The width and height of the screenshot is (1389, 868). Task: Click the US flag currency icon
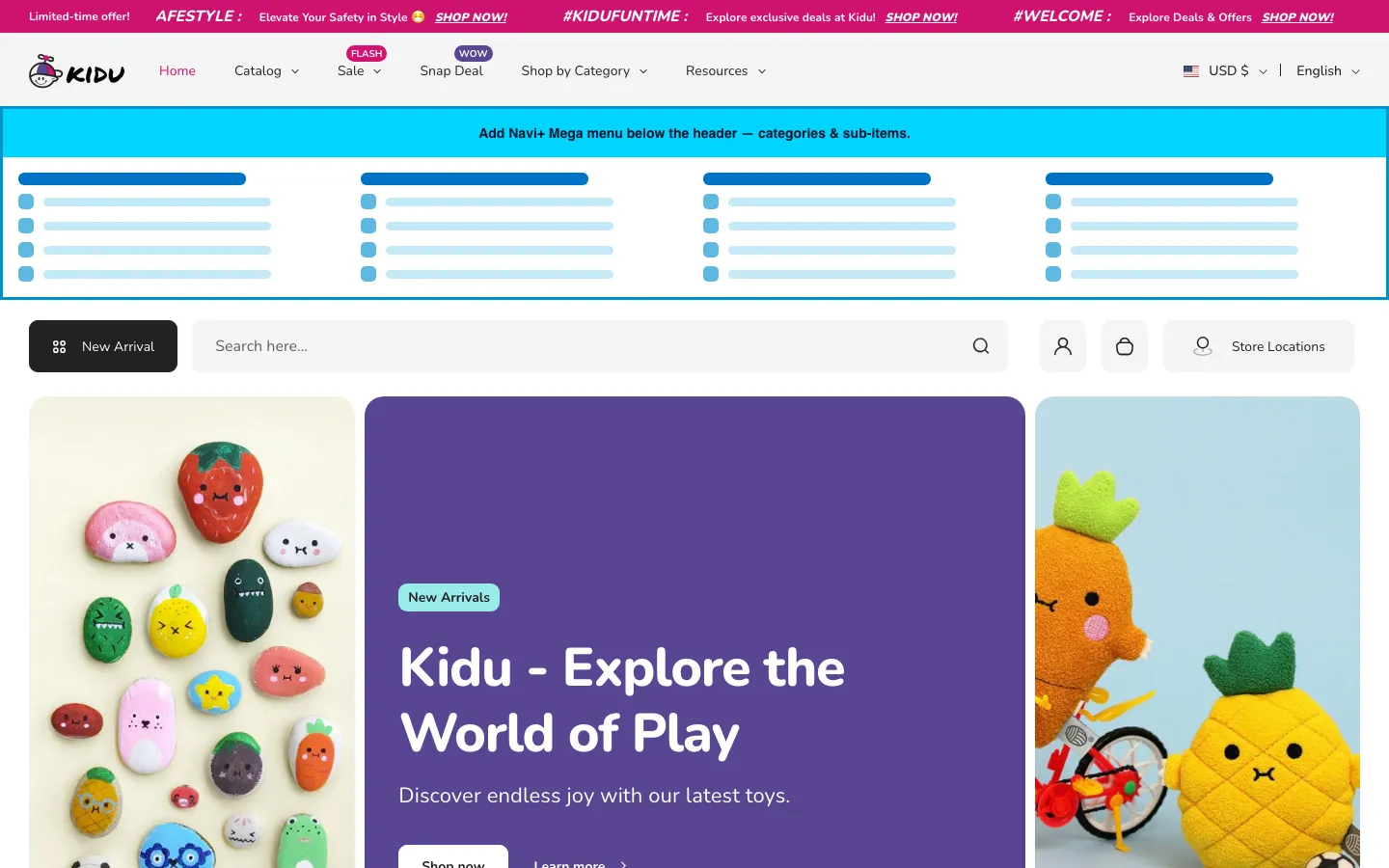click(1191, 71)
